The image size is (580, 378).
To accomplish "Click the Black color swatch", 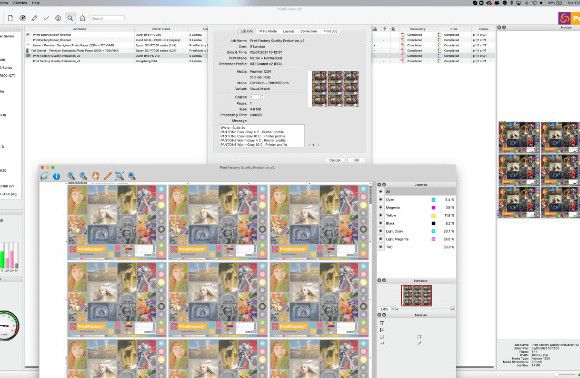I will (x=434, y=223).
